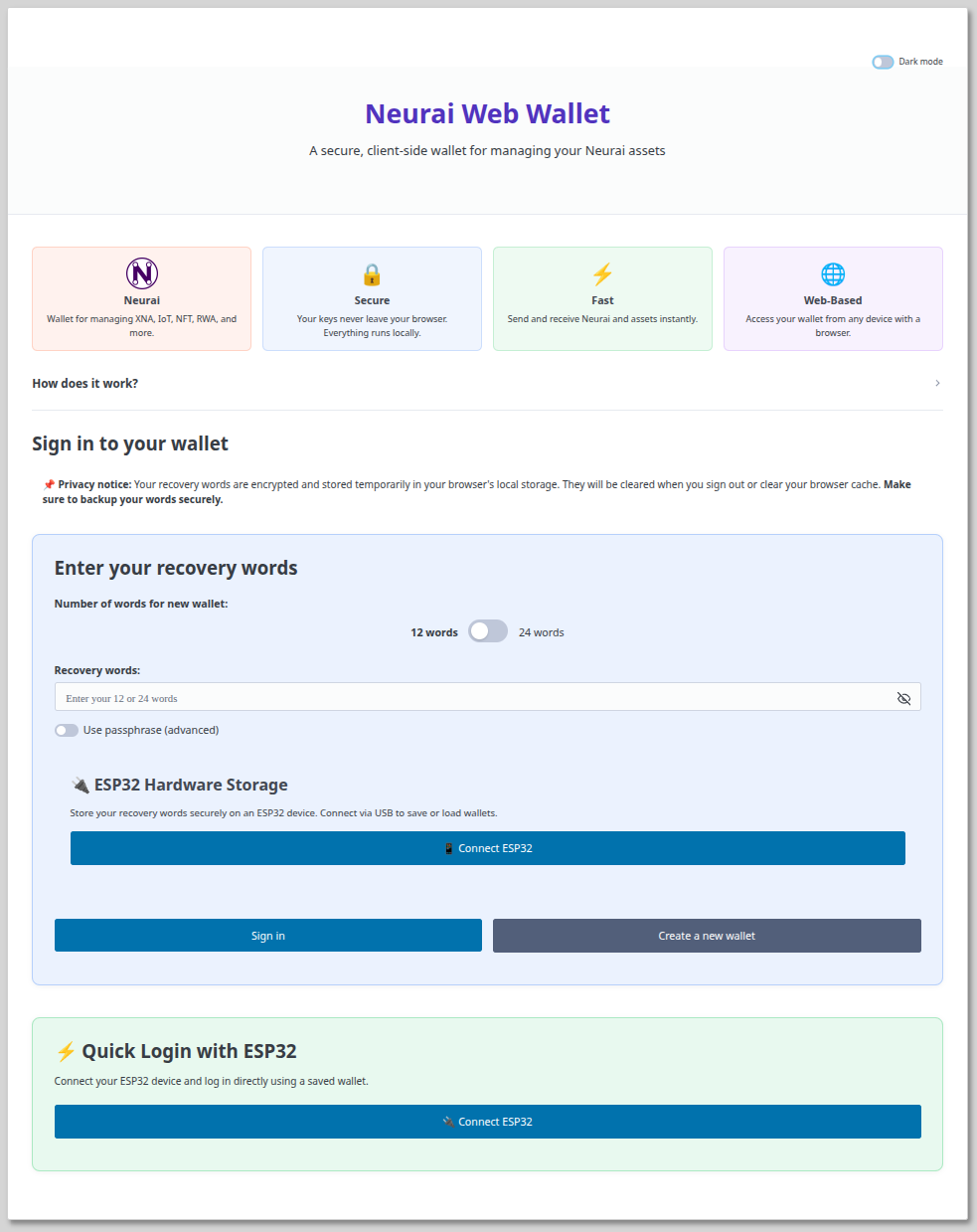Click the pushpin icon in the privacy notice
977x1232 pixels.
(50, 484)
